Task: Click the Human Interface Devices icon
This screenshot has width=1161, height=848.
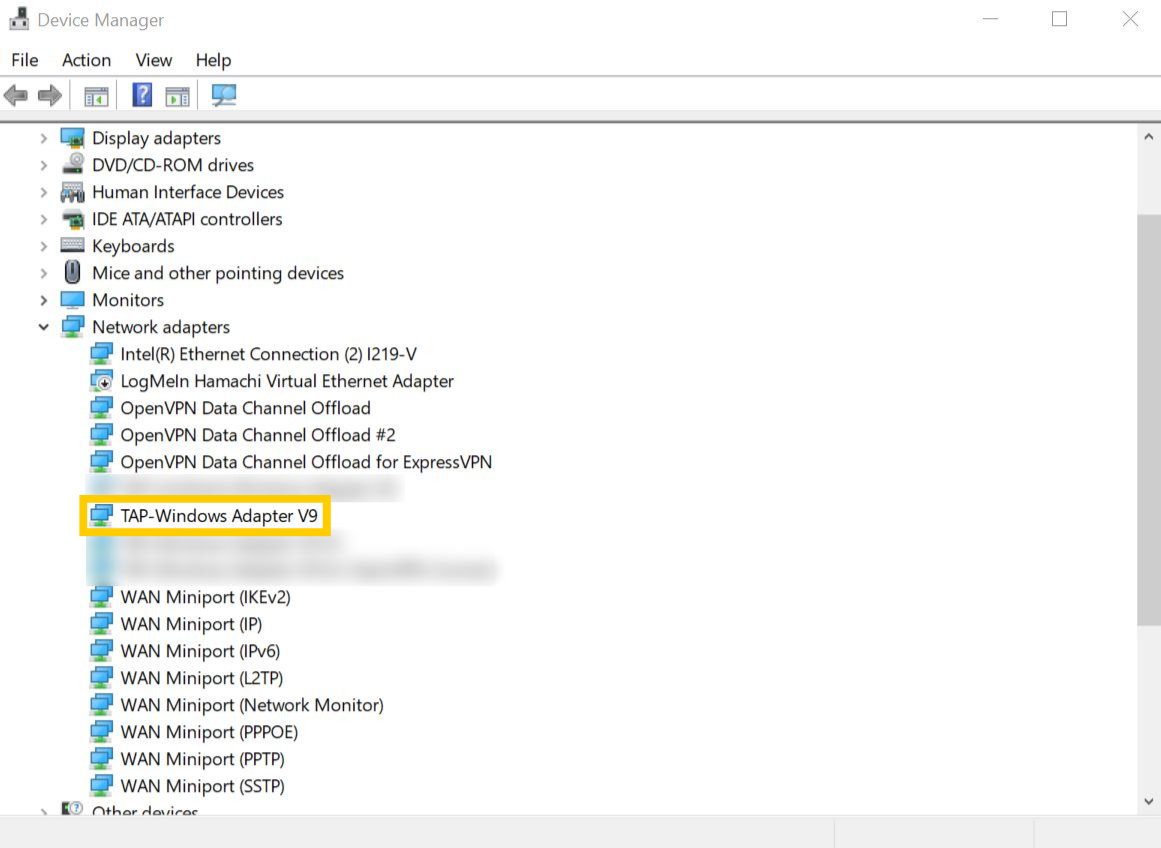Action: (x=73, y=192)
